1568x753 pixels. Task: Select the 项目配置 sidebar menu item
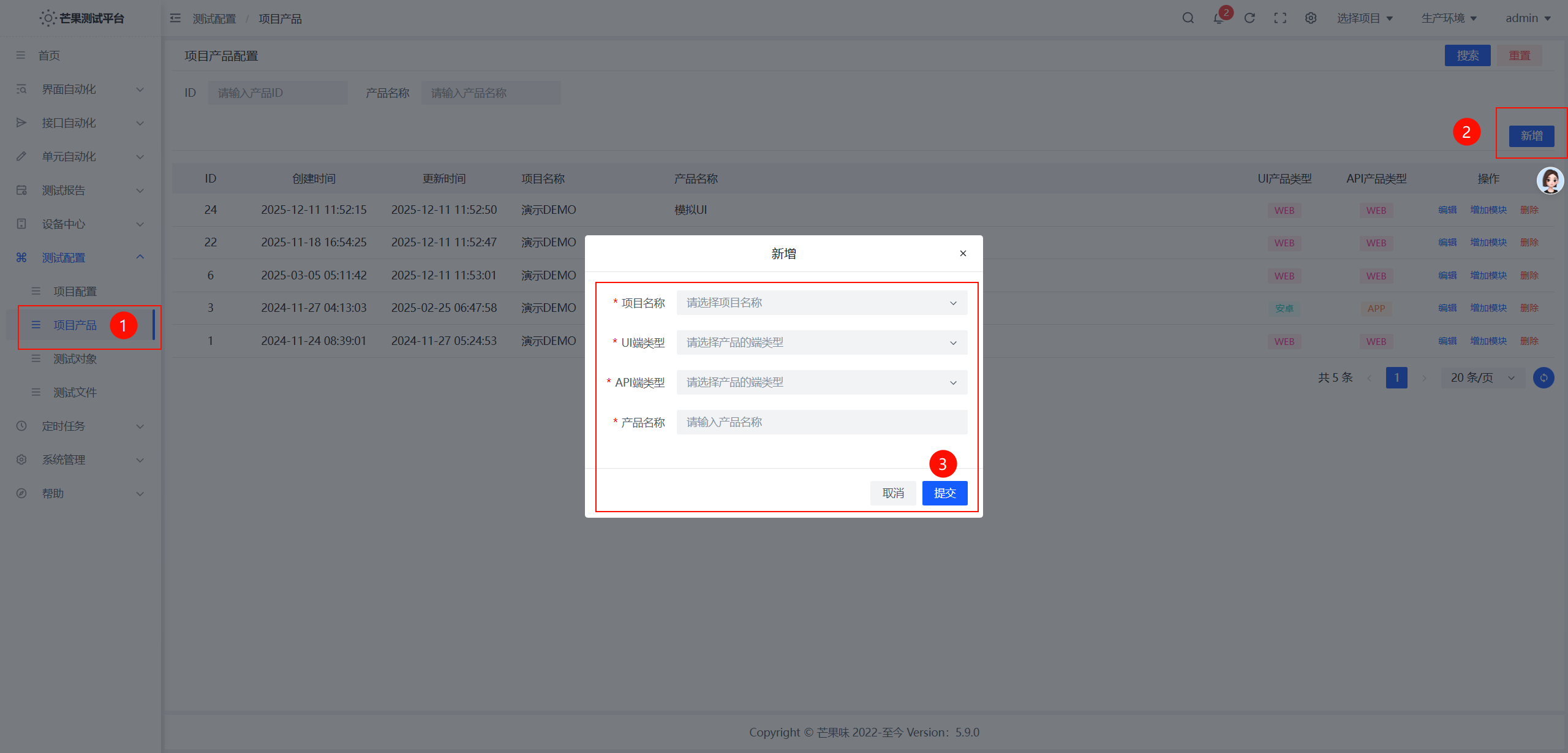(75, 292)
